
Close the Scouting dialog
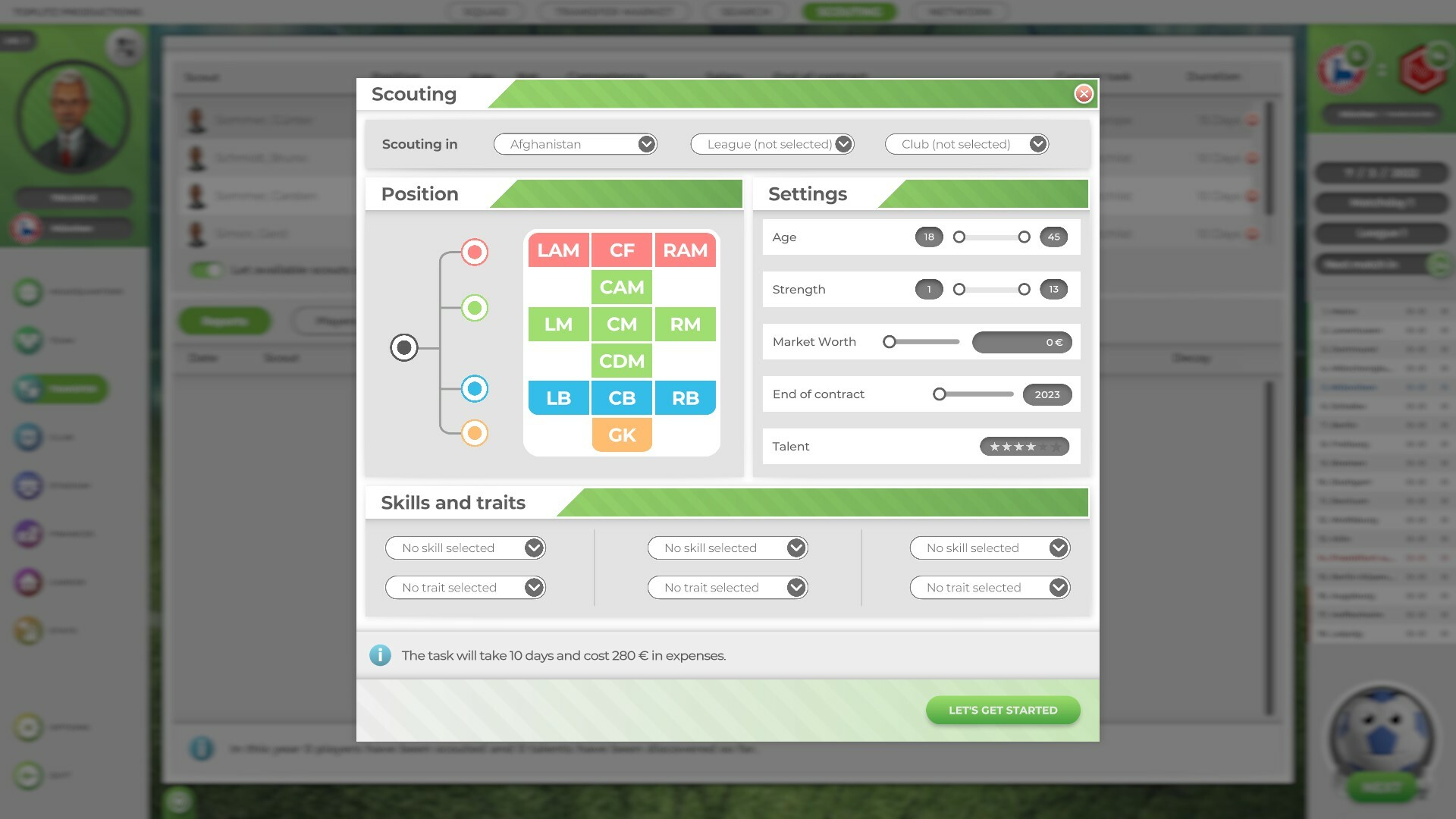click(1082, 93)
